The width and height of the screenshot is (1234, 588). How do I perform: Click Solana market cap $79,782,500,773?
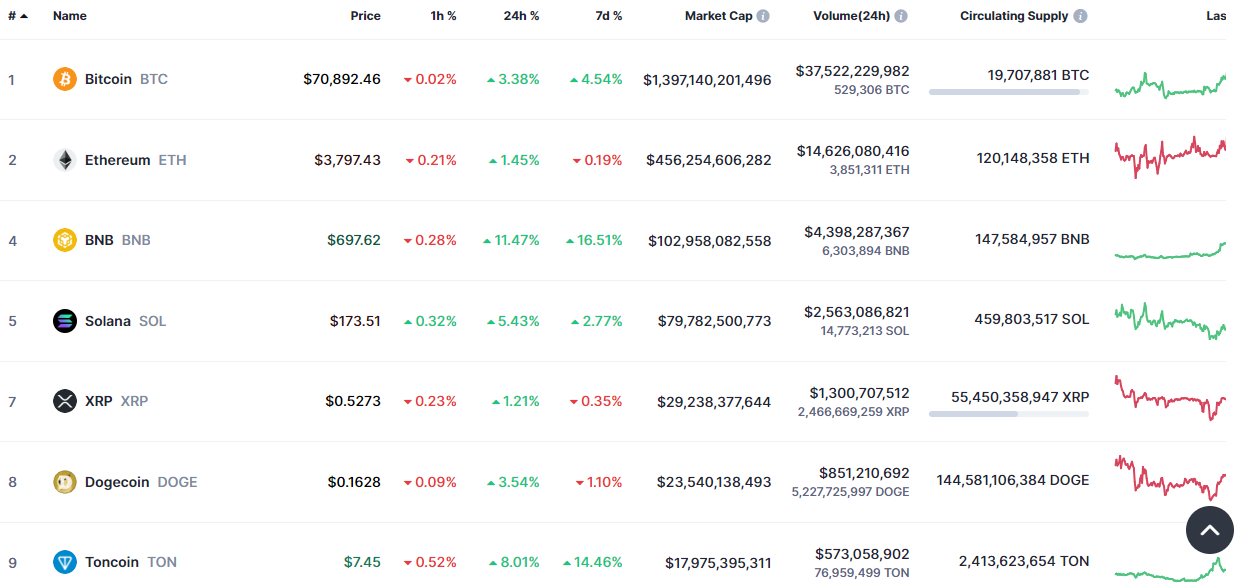(x=715, y=321)
